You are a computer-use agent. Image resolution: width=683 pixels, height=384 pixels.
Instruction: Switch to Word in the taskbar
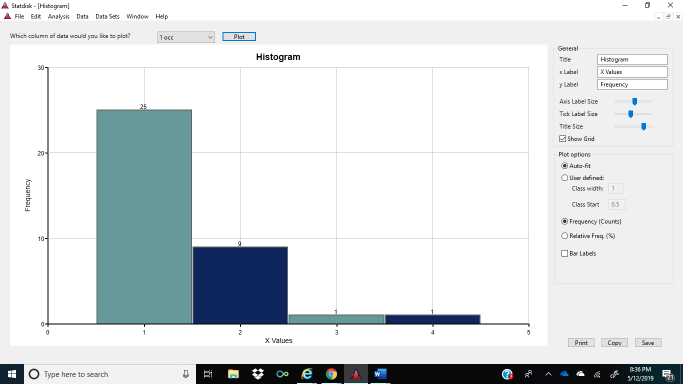[380, 374]
